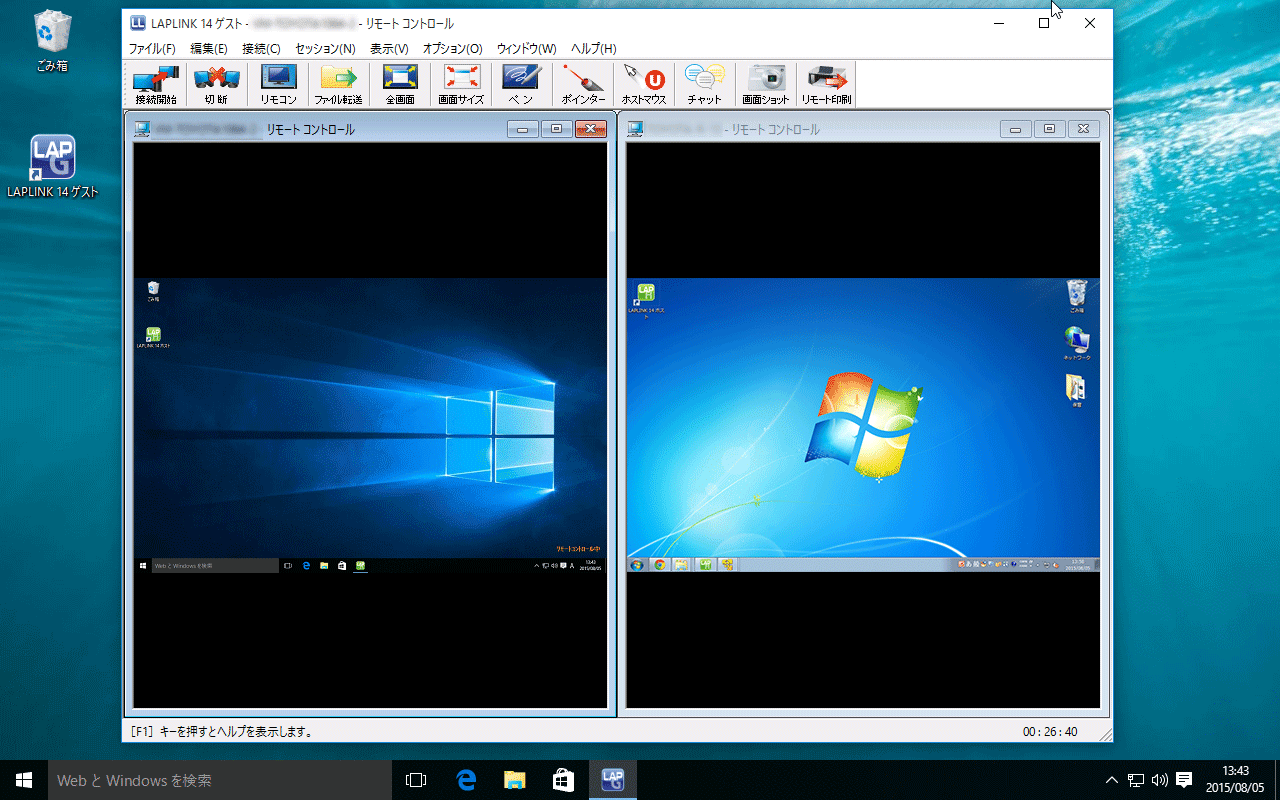The height and width of the screenshot is (800, 1280).
Task: Click the 切断 (disconnect) toolbar icon
Action: pos(216,84)
